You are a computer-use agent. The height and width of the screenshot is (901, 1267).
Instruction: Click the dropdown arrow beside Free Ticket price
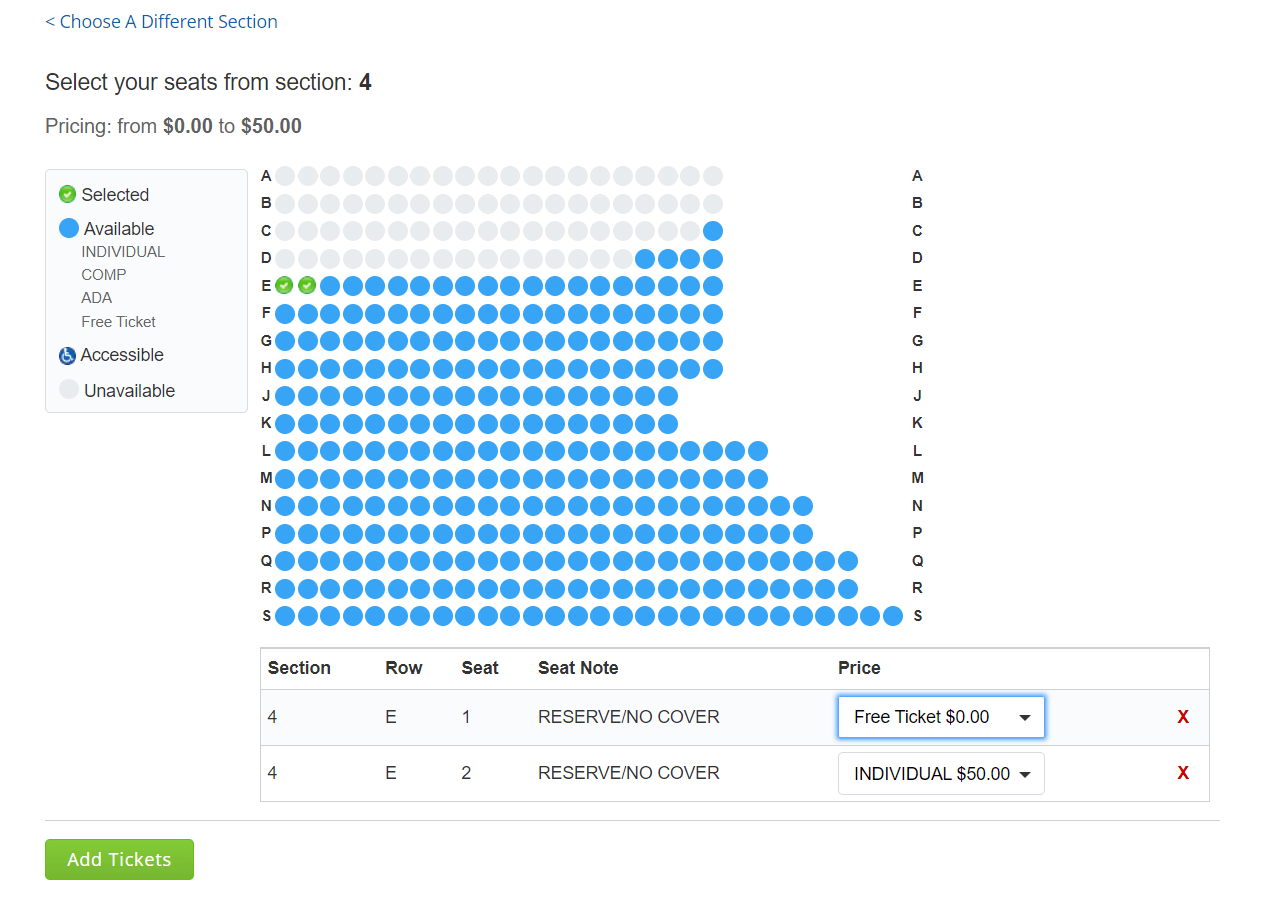coord(1025,717)
